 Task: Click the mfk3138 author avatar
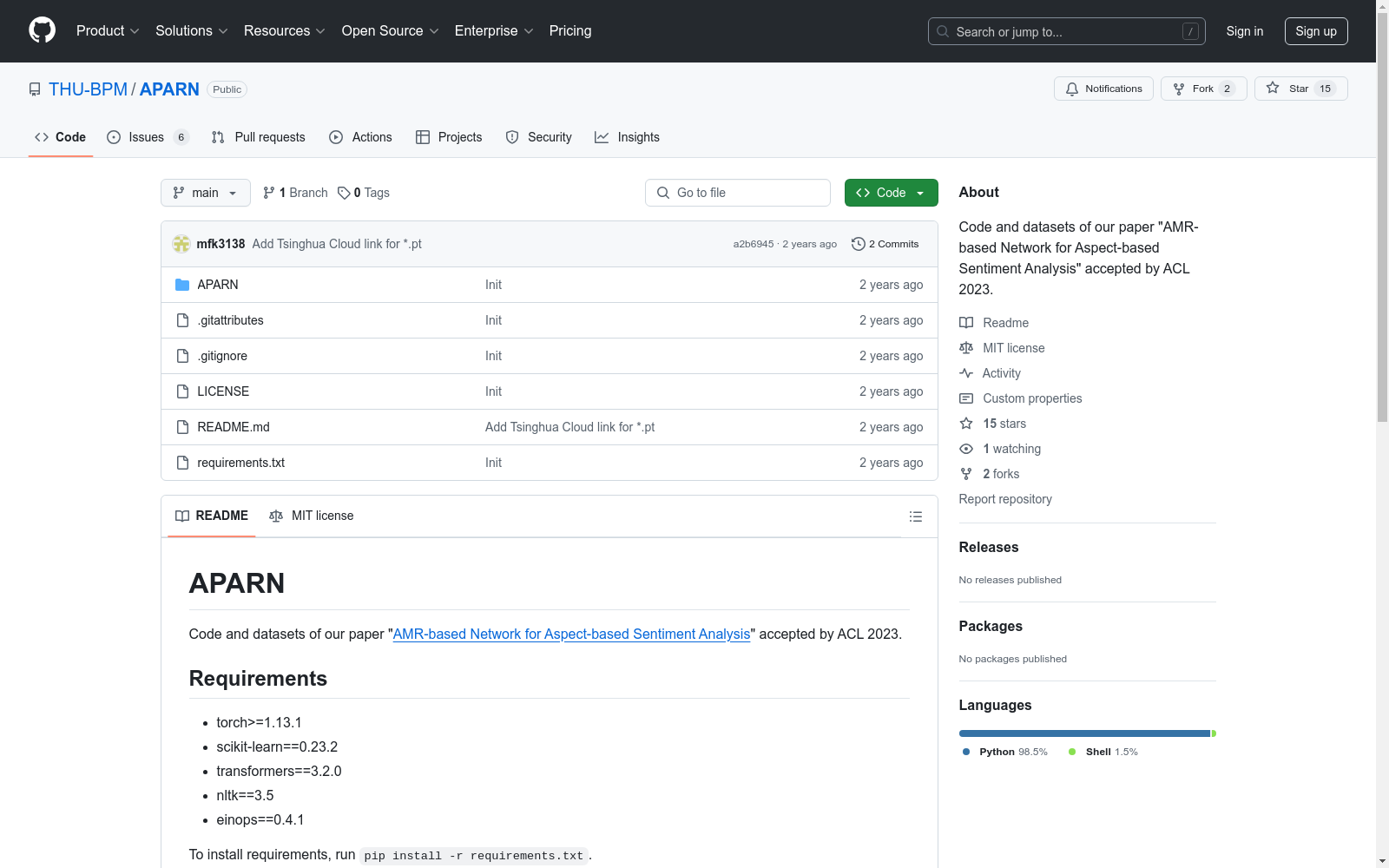181,244
